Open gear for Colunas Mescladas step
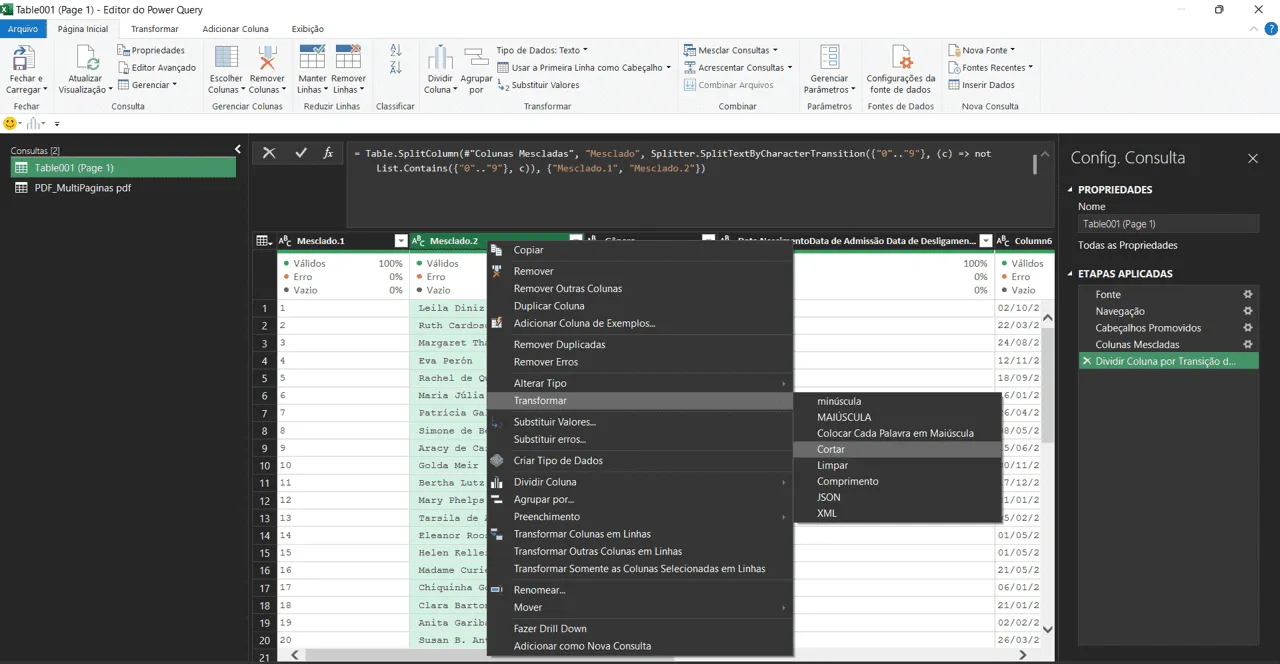The image size is (1280, 664). [x=1247, y=344]
